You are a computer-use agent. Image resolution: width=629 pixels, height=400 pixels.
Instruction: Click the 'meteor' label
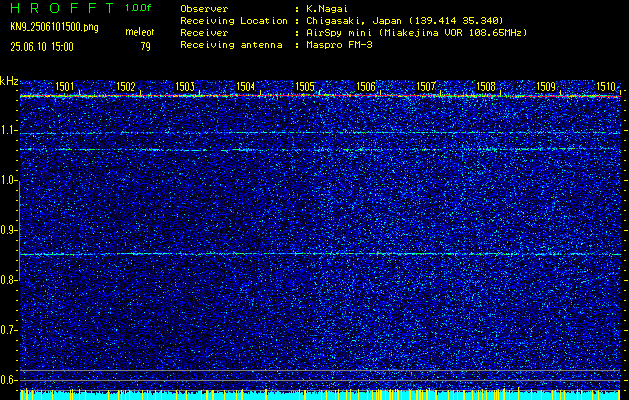coord(140,32)
